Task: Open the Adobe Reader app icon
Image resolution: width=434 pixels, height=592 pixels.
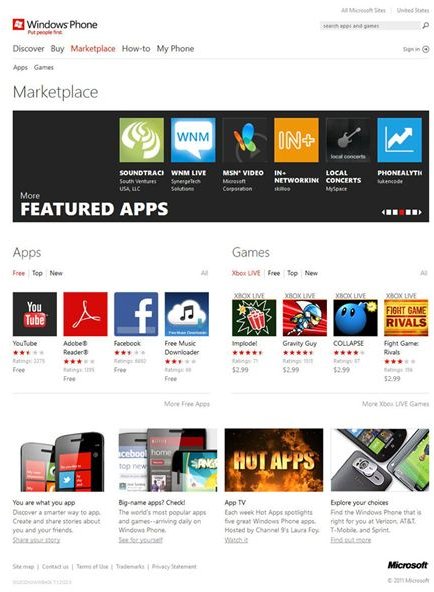Action: [85, 314]
